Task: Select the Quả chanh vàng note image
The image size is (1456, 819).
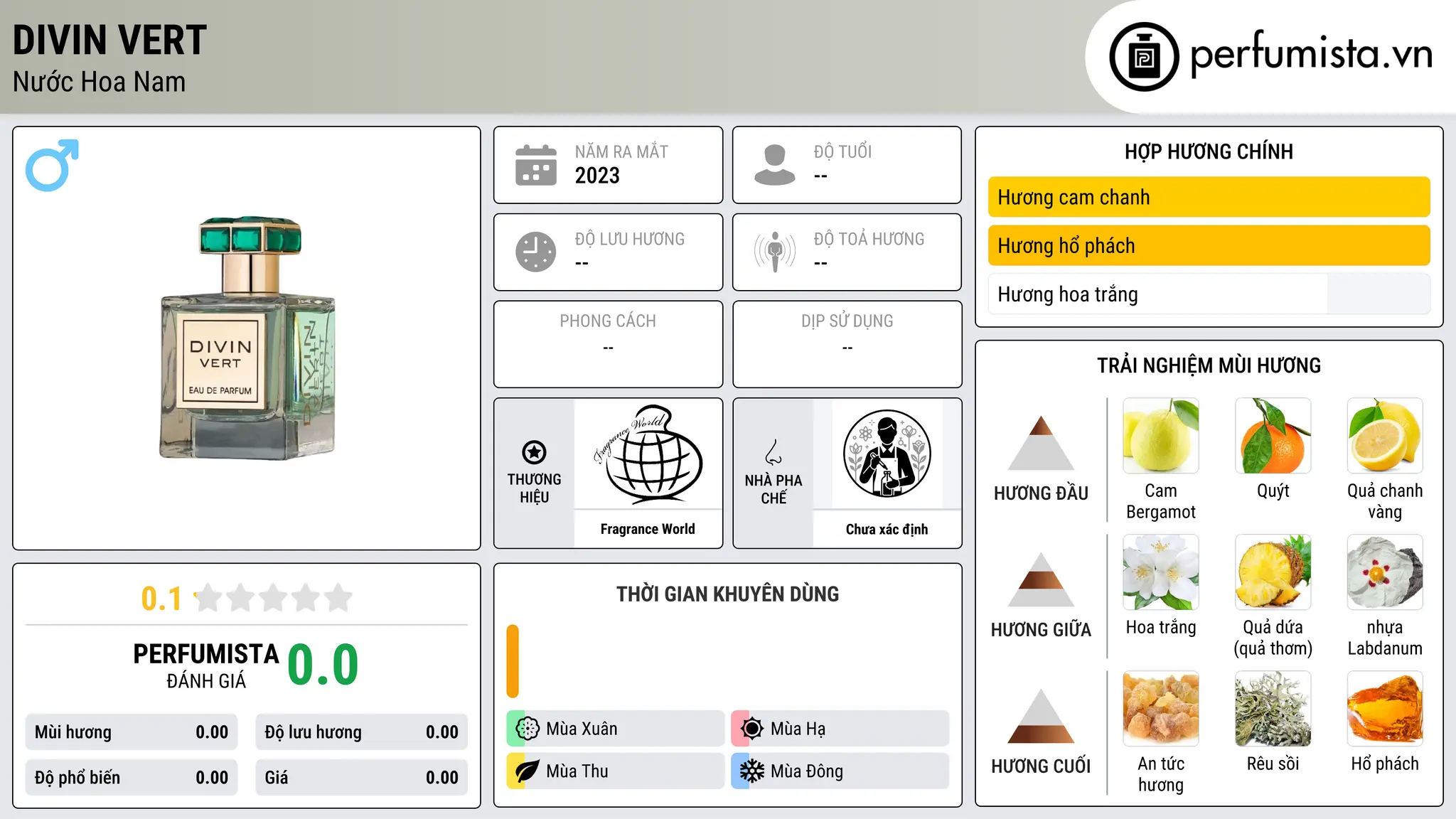Action: click(x=1385, y=436)
